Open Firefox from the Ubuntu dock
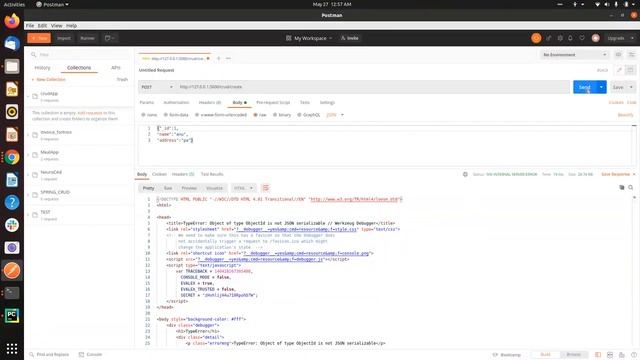The height and width of the screenshot is (360, 640). (12, 21)
